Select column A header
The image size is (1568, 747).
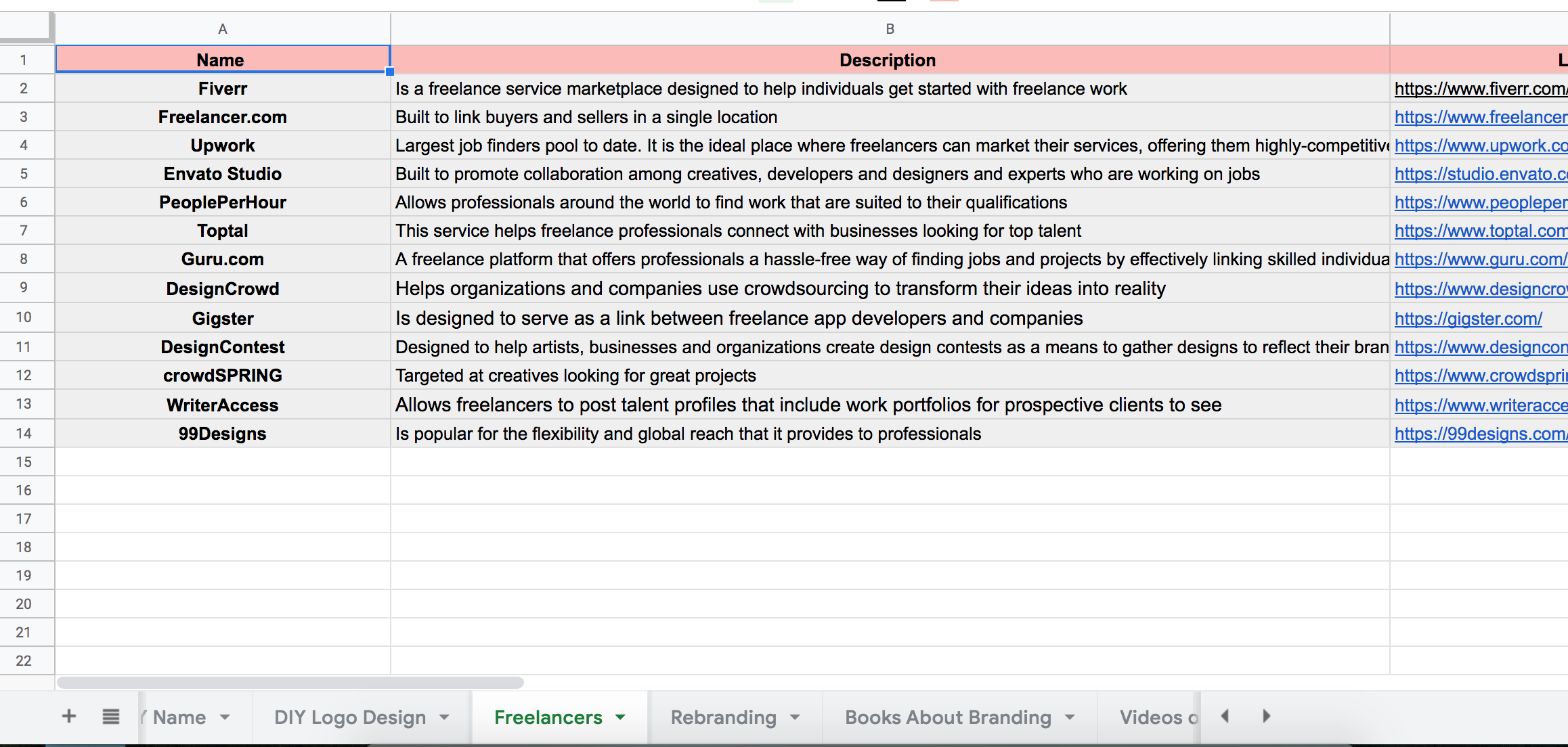(222, 29)
